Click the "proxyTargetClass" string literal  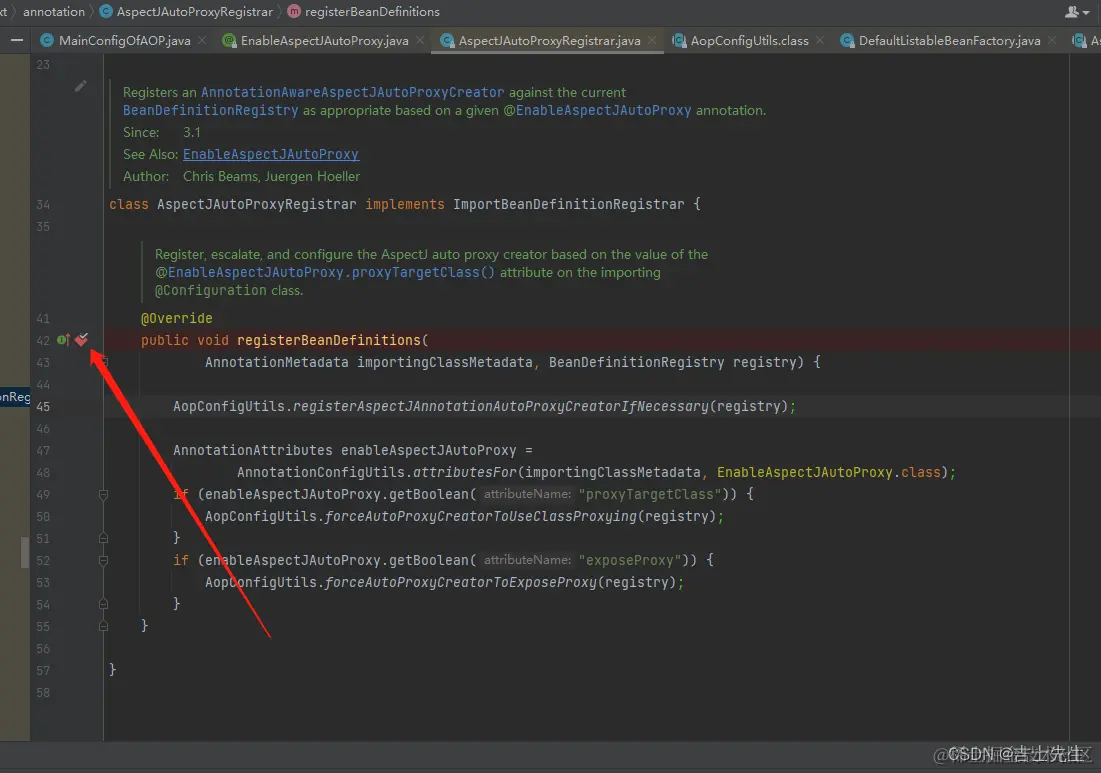[x=650, y=494]
